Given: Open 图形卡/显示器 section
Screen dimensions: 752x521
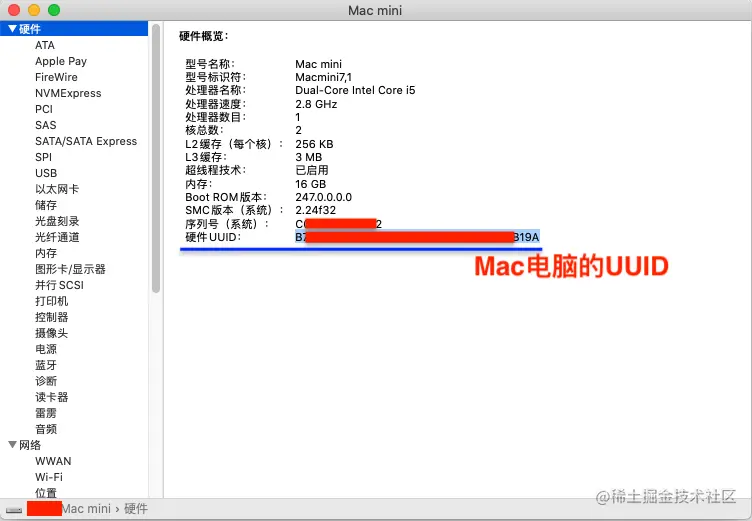Looking at the screenshot, I should click(70, 269).
